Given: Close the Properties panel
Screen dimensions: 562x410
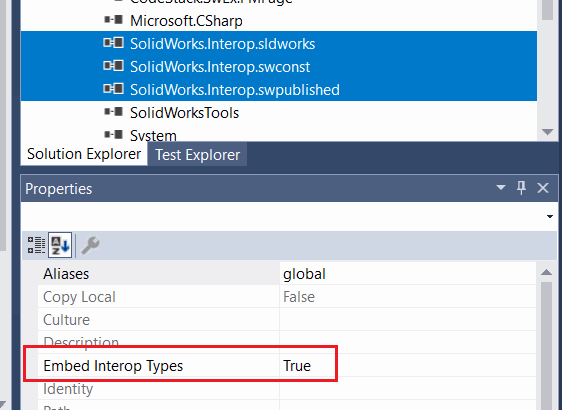Looking at the screenshot, I should click(543, 188).
